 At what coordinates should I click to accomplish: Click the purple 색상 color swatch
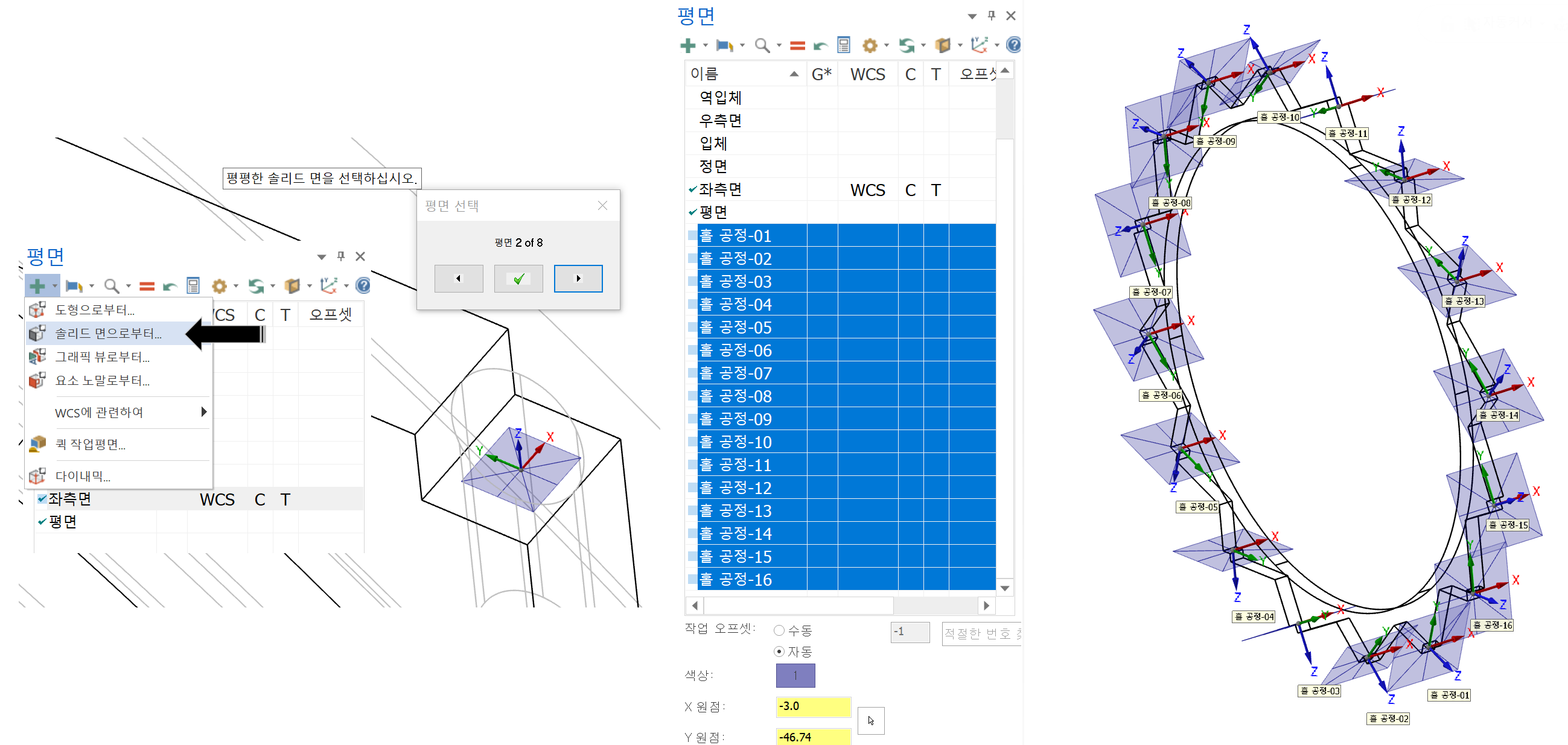[795, 676]
